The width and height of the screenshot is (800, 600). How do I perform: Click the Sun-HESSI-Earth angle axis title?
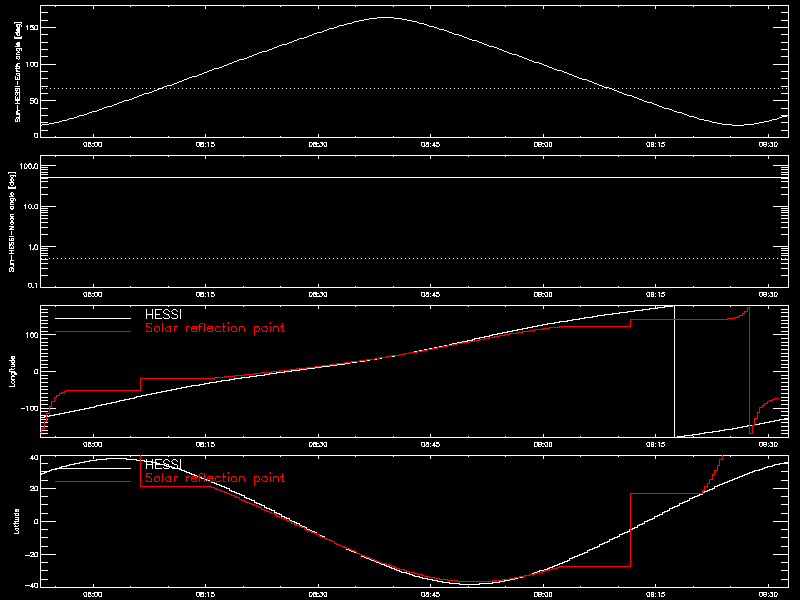click(x=17, y=71)
